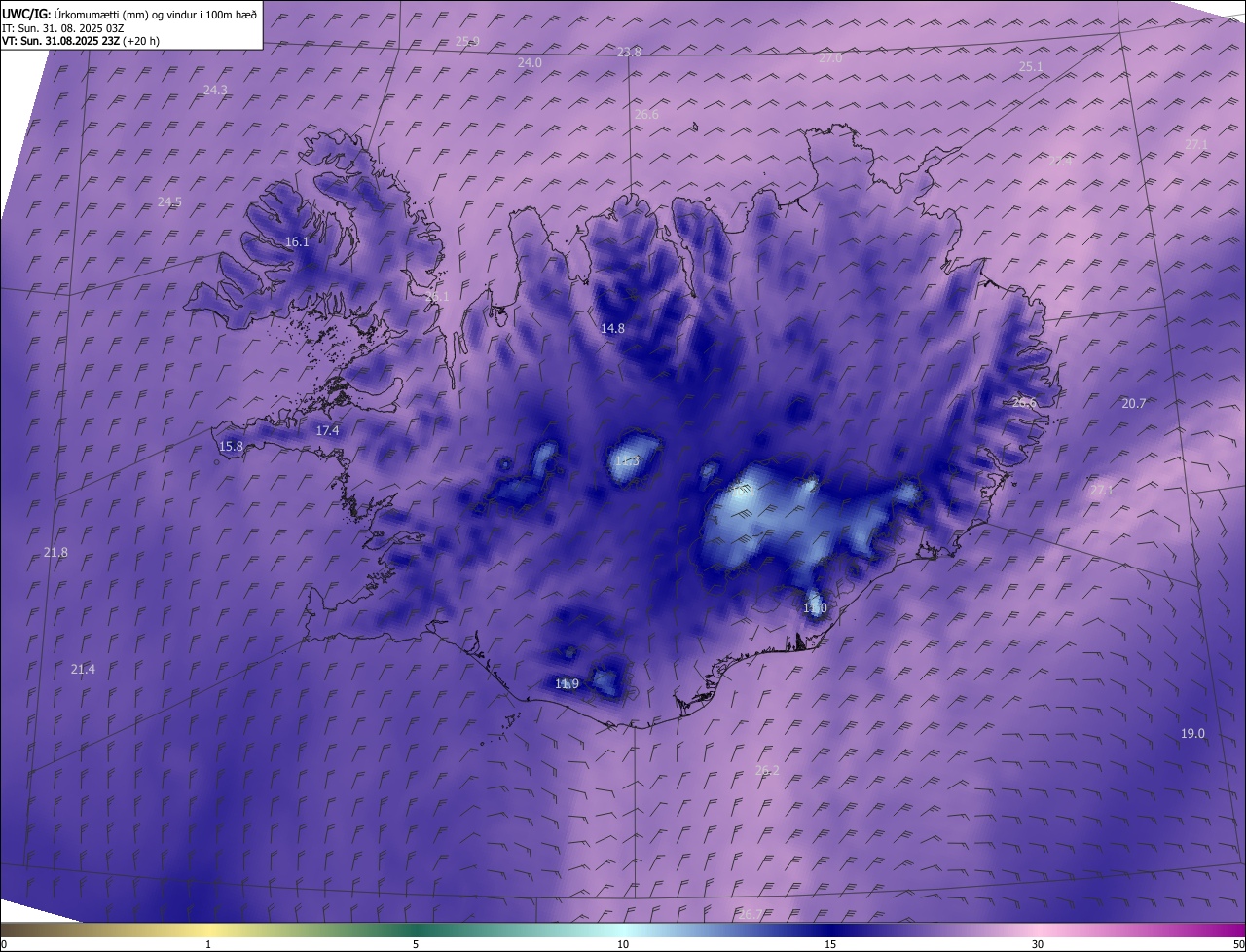1246x952 pixels.
Task: Click the 30 tick on the color scale
Action: [x=1038, y=944]
